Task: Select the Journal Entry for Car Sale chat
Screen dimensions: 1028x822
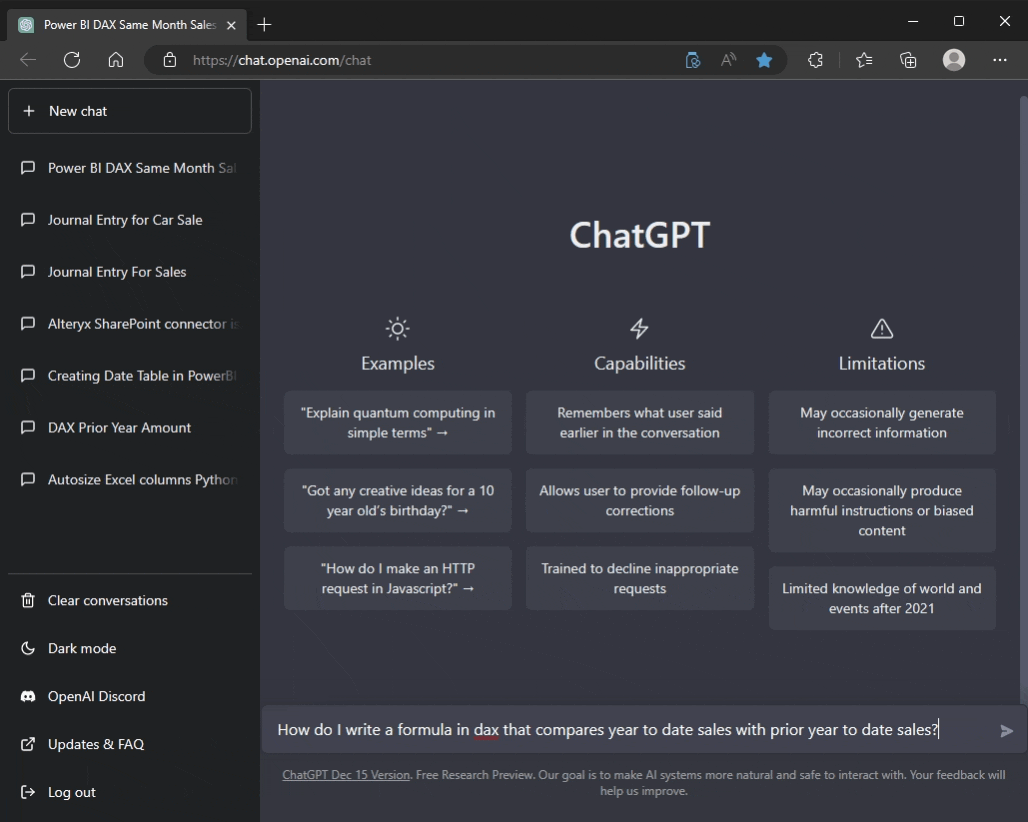Action: point(125,220)
